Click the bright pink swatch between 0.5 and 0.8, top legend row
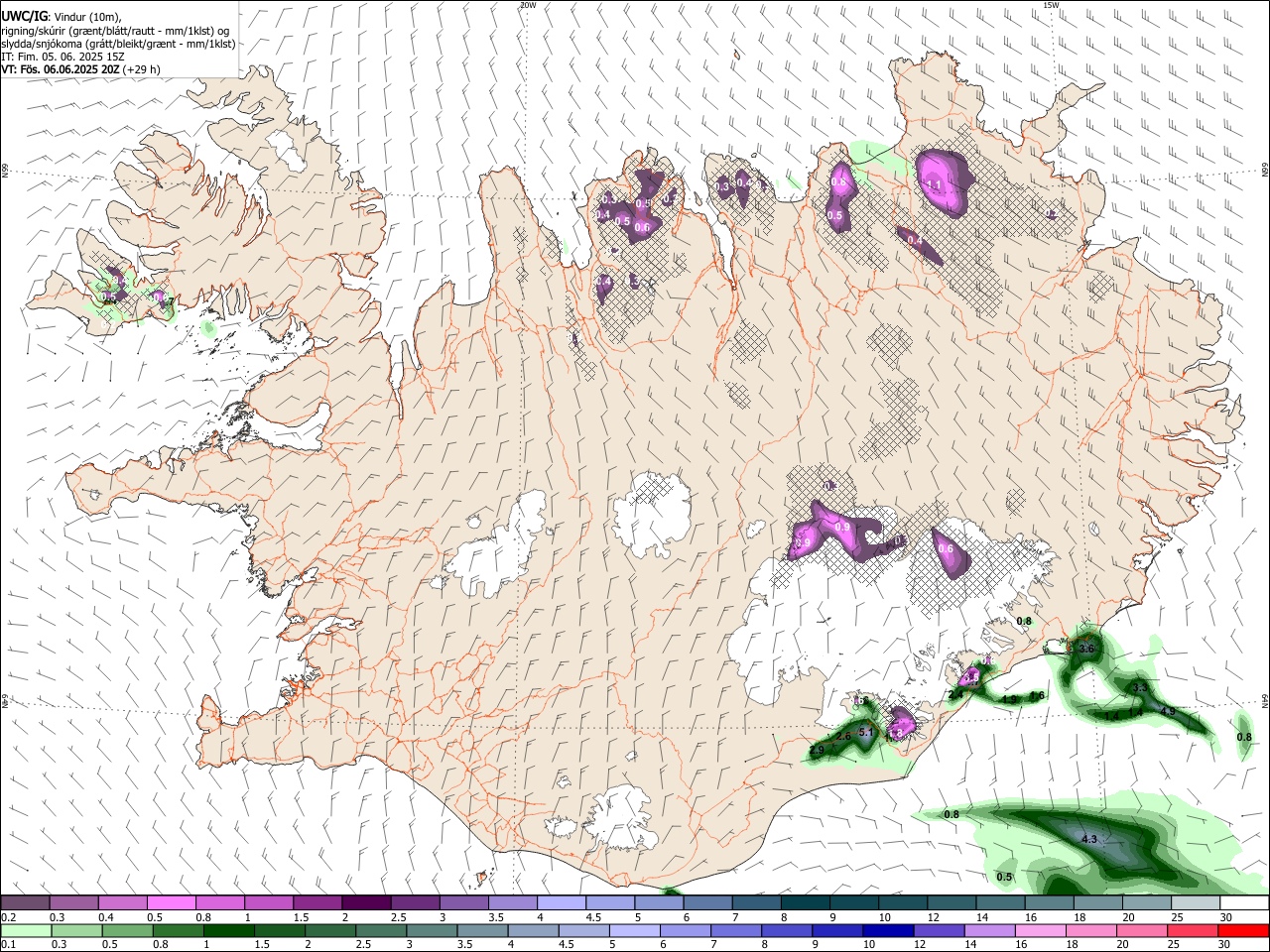The width and height of the screenshot is (1270, 952). point(171,903)
